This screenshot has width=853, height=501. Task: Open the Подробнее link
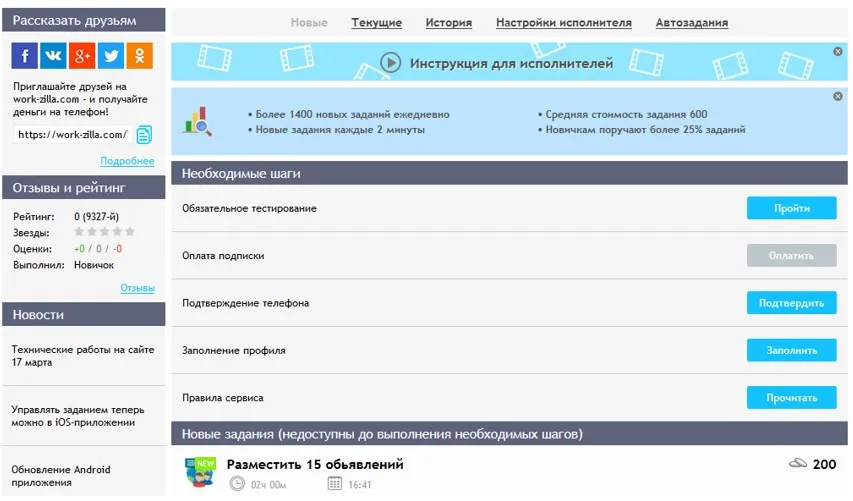coord(127,161)
